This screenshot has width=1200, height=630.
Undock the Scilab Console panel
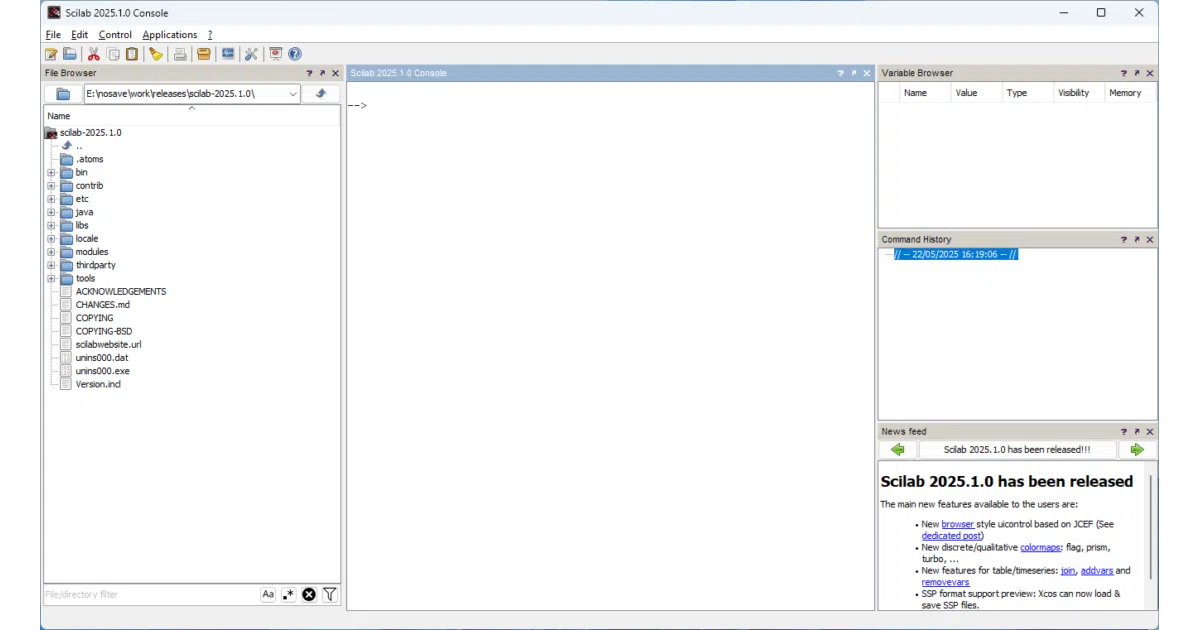tap(854, 73)
